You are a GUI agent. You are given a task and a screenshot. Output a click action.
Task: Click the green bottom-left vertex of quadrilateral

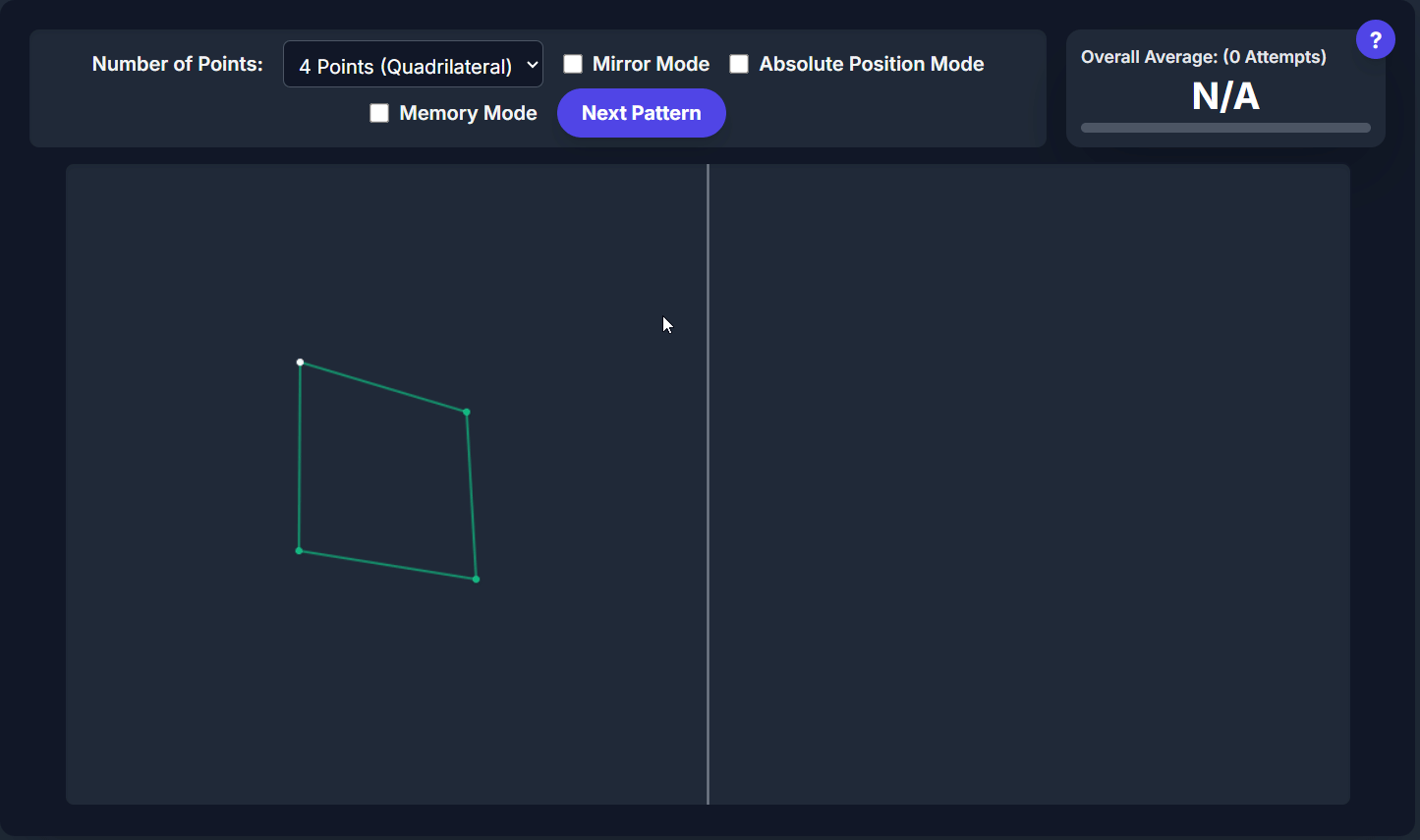(x=299, y=551)
